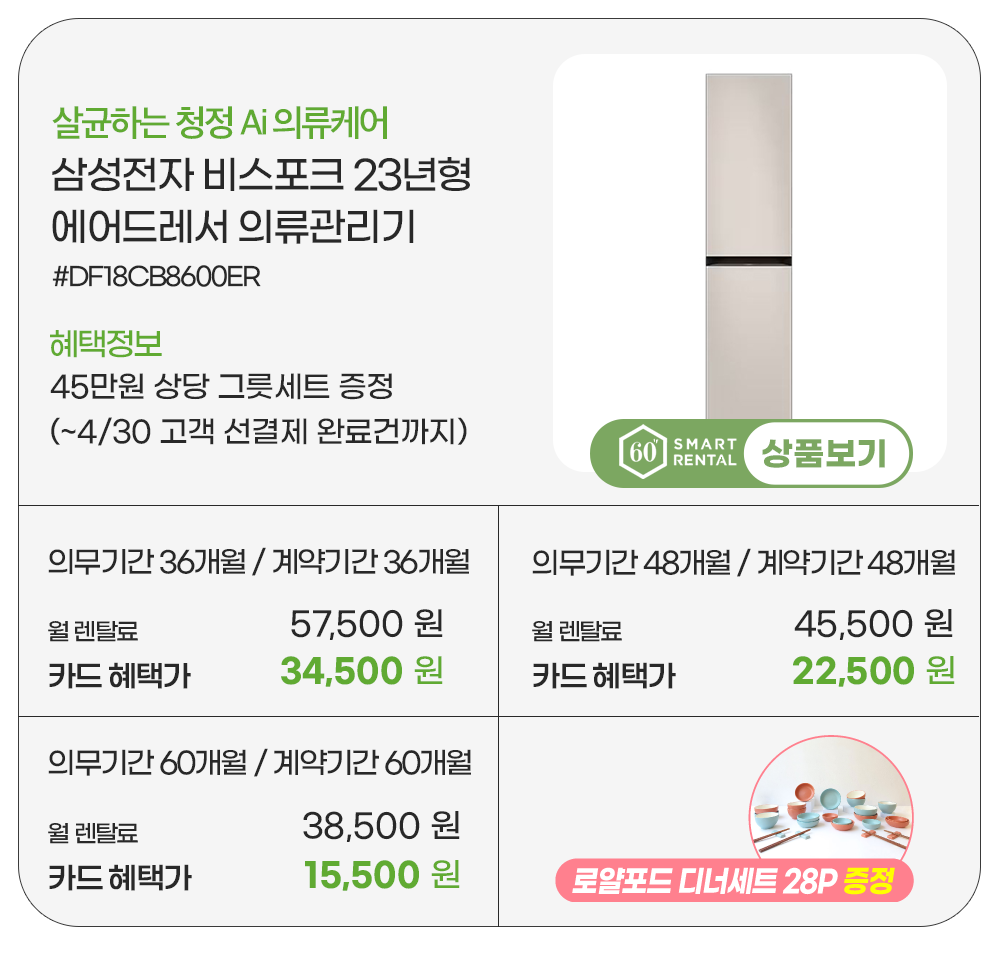The width and height of the screenshot is (1000, 954).
Task: Click the 38,500 원 monthly rental fee
Action: (x=381, y=827)
